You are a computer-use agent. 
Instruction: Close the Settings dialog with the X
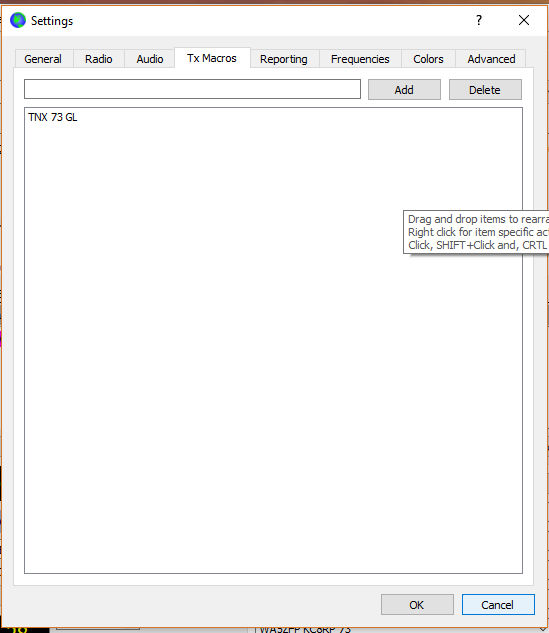pos(524,20)
